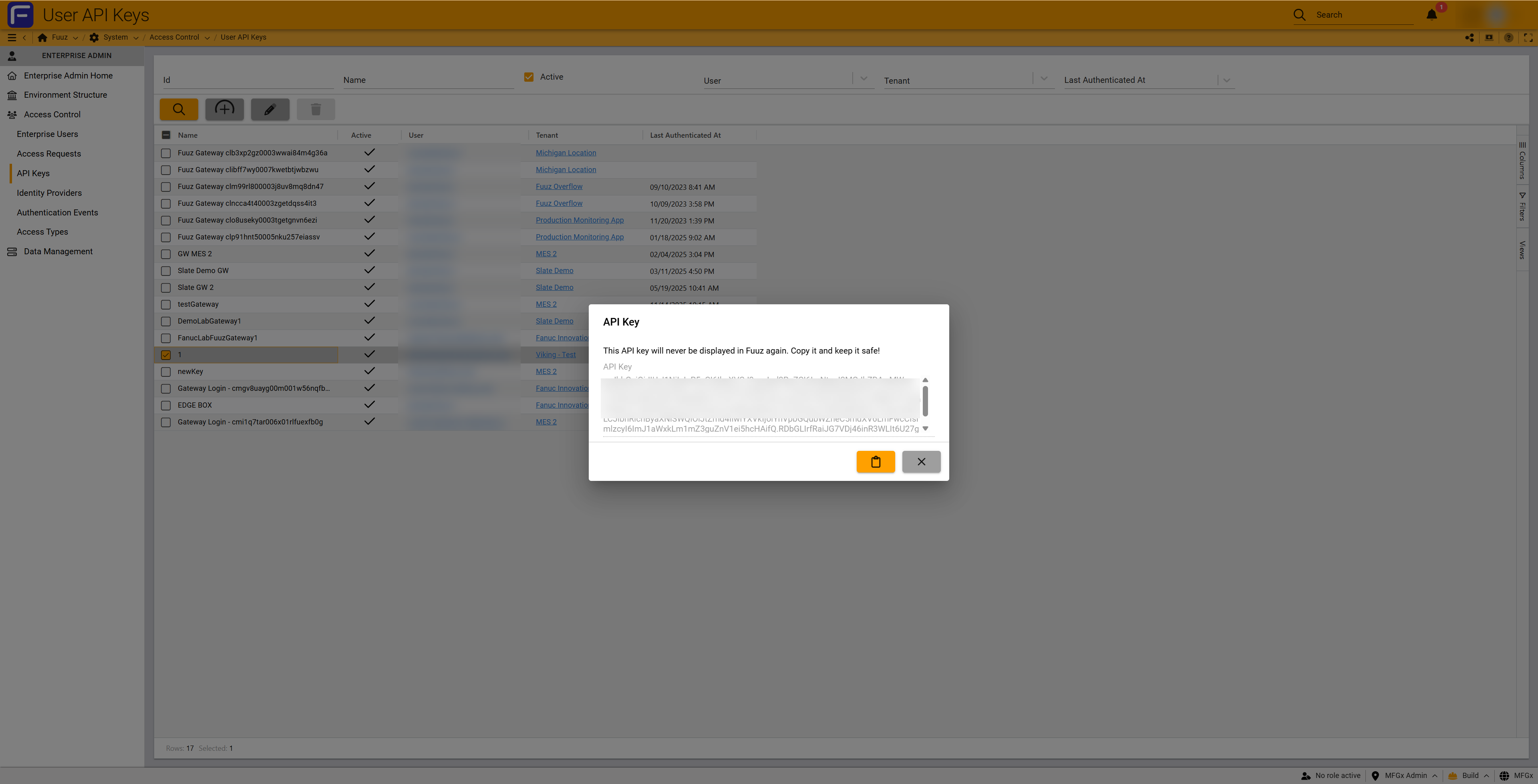1538x784 pixels.
Task: Click the top bar search magnifier icon
Action: 1299,15
